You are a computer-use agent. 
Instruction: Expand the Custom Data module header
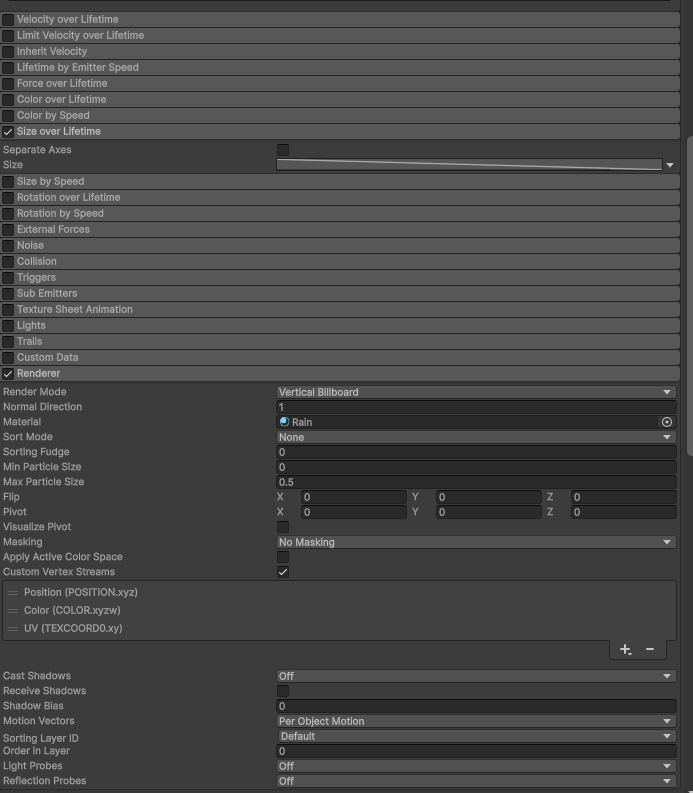click(340, 358)
